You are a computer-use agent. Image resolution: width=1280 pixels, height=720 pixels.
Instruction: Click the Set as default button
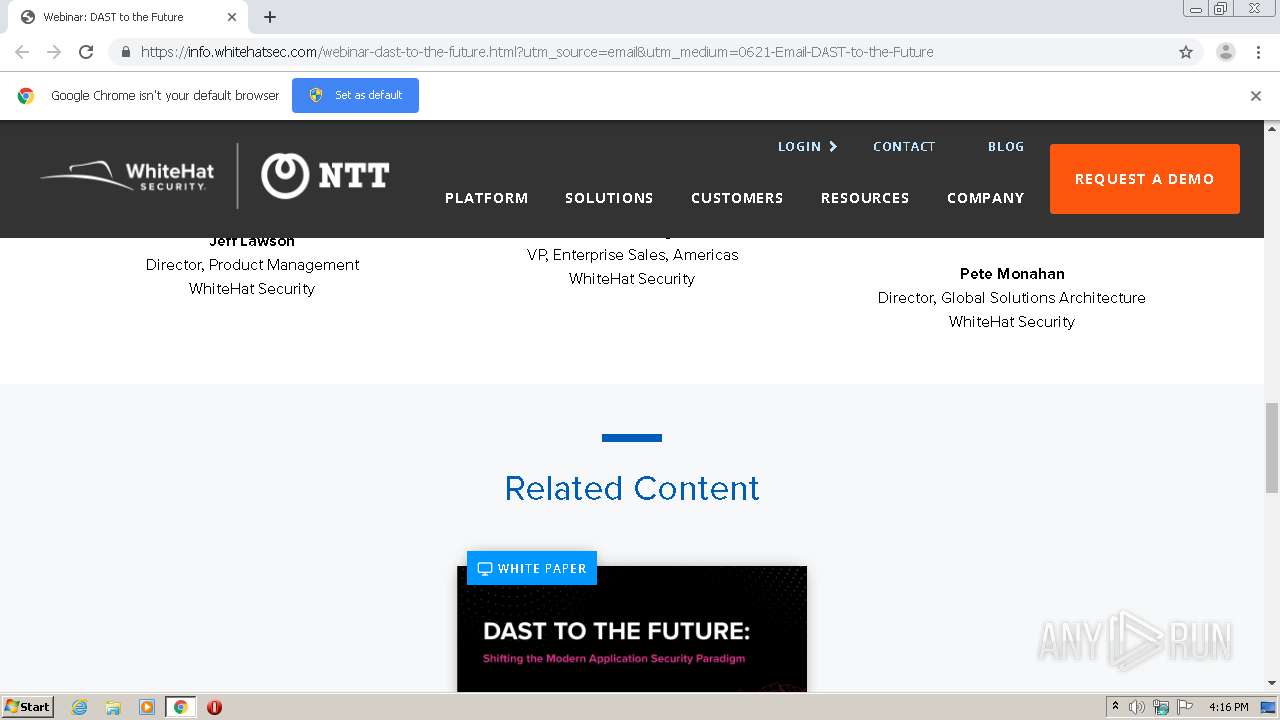355,95
